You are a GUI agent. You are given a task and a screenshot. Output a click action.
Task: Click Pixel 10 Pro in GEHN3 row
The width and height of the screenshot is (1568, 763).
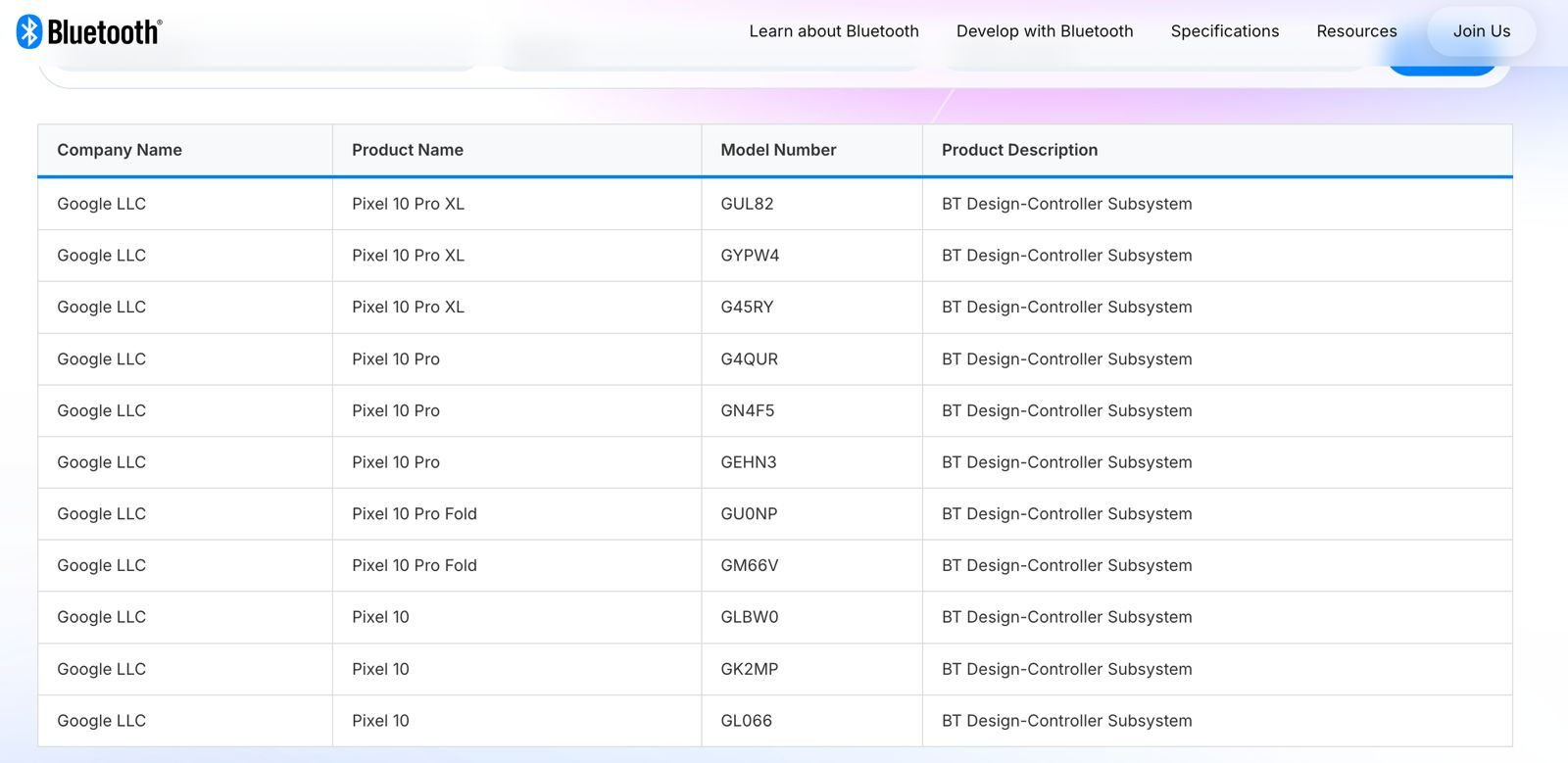(x=396, y=462)
